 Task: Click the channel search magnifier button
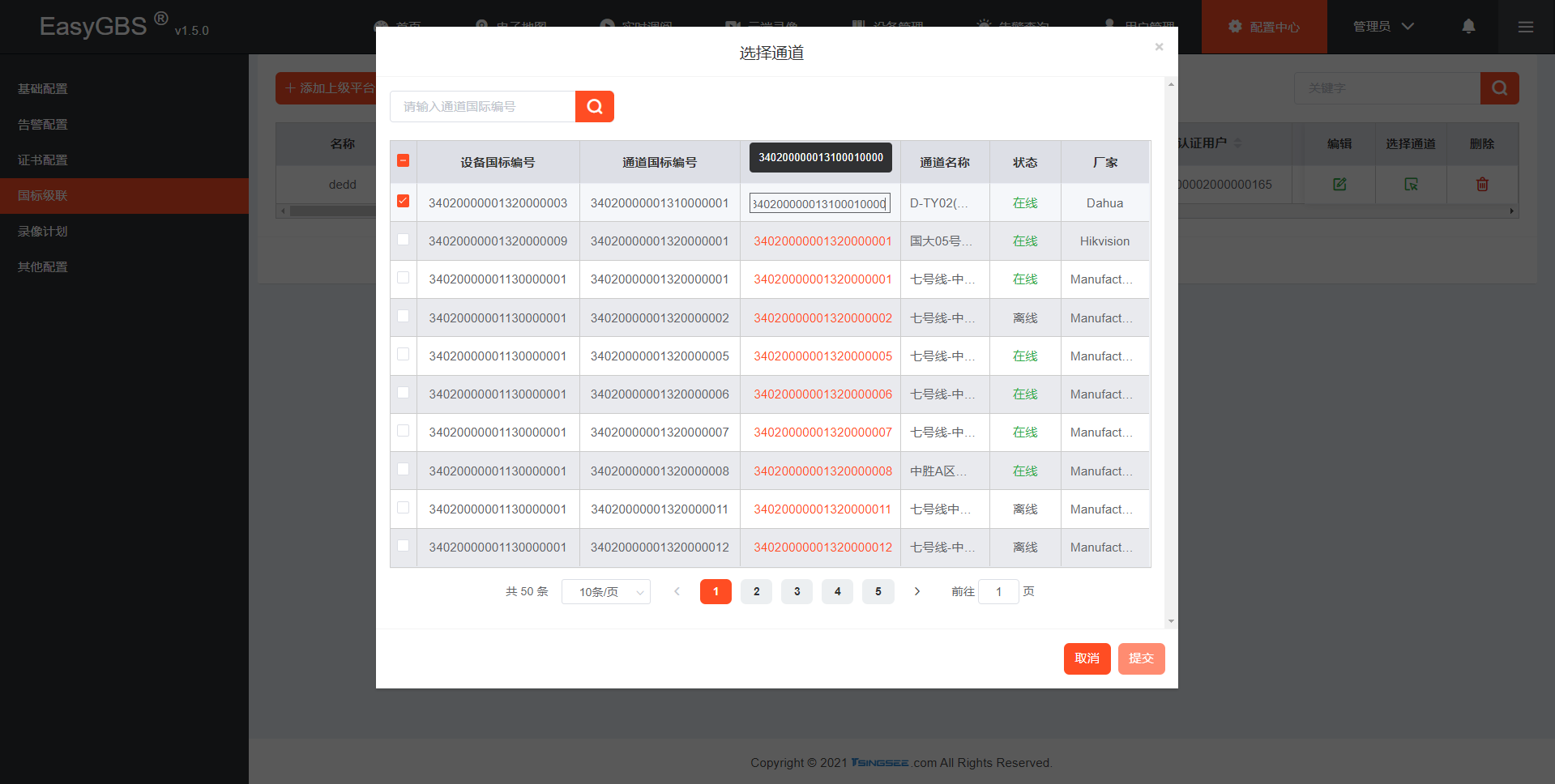pyautogui.click(x=595, y=106)
